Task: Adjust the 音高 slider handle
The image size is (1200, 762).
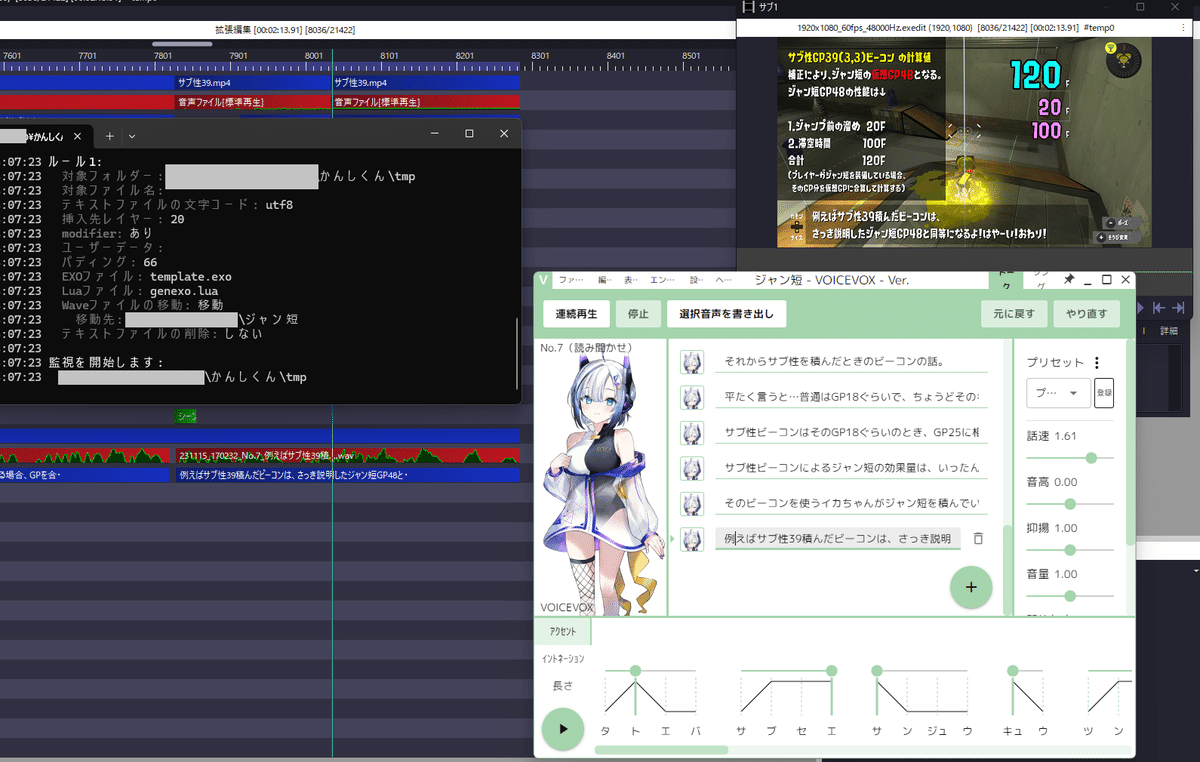Action: point(1069,503)
